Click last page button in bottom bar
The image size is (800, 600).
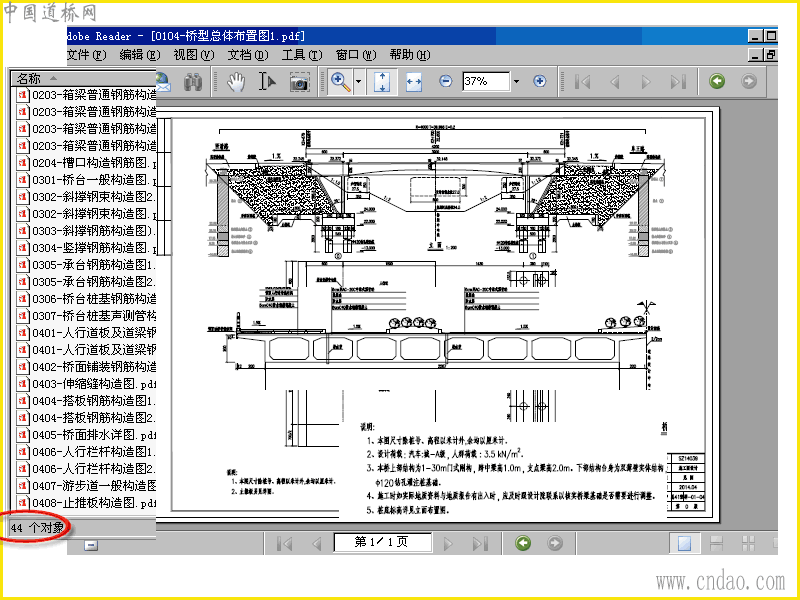click(x=480, y=543)
